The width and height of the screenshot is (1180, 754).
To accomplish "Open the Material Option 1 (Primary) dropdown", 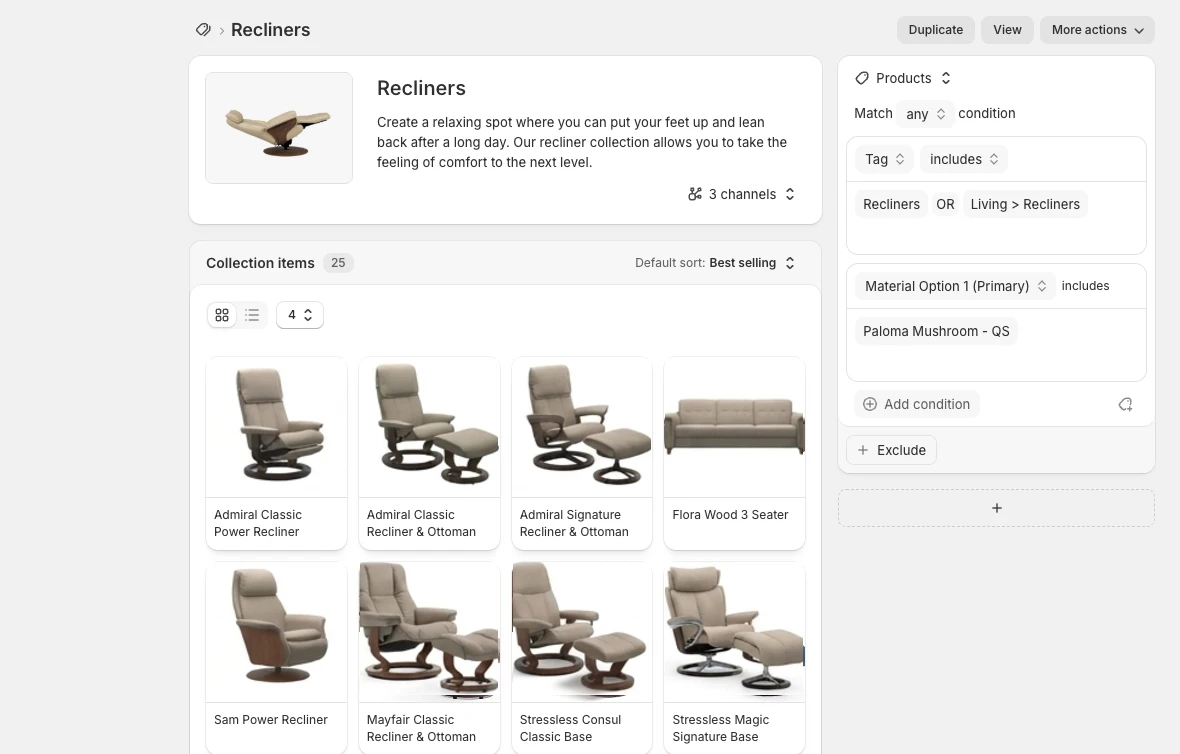I will [x=955, y=286].
